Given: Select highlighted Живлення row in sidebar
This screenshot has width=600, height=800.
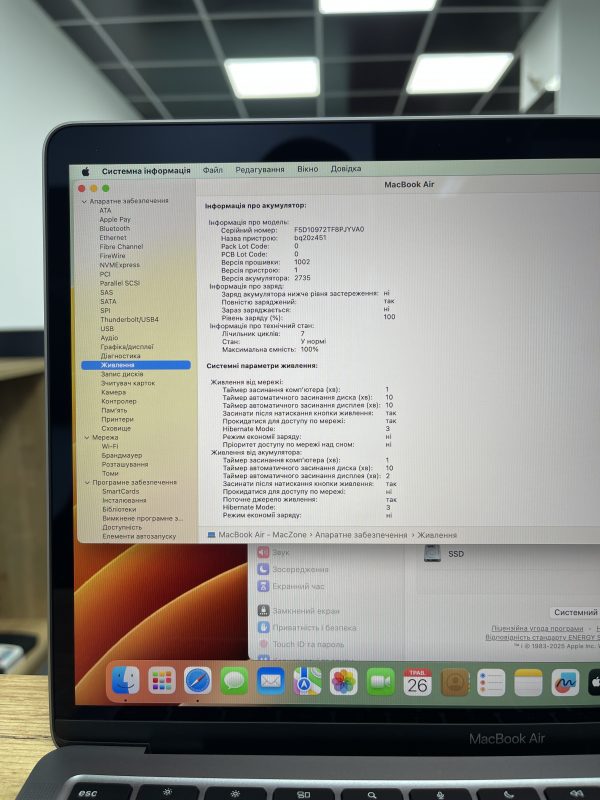Looking at the screenshot, I should [x=136, y=365].
